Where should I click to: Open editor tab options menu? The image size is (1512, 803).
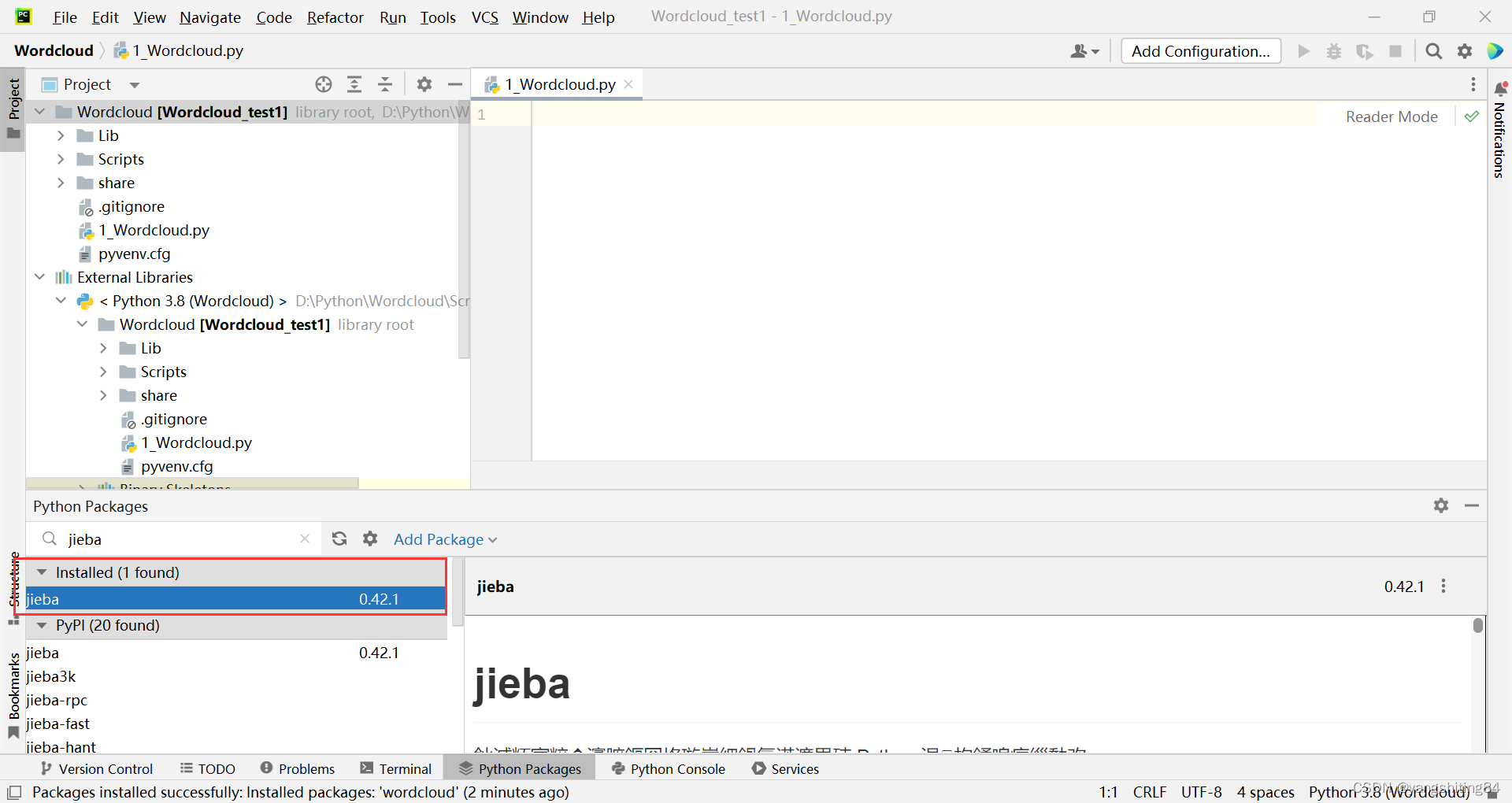(x=1473, y=84)
